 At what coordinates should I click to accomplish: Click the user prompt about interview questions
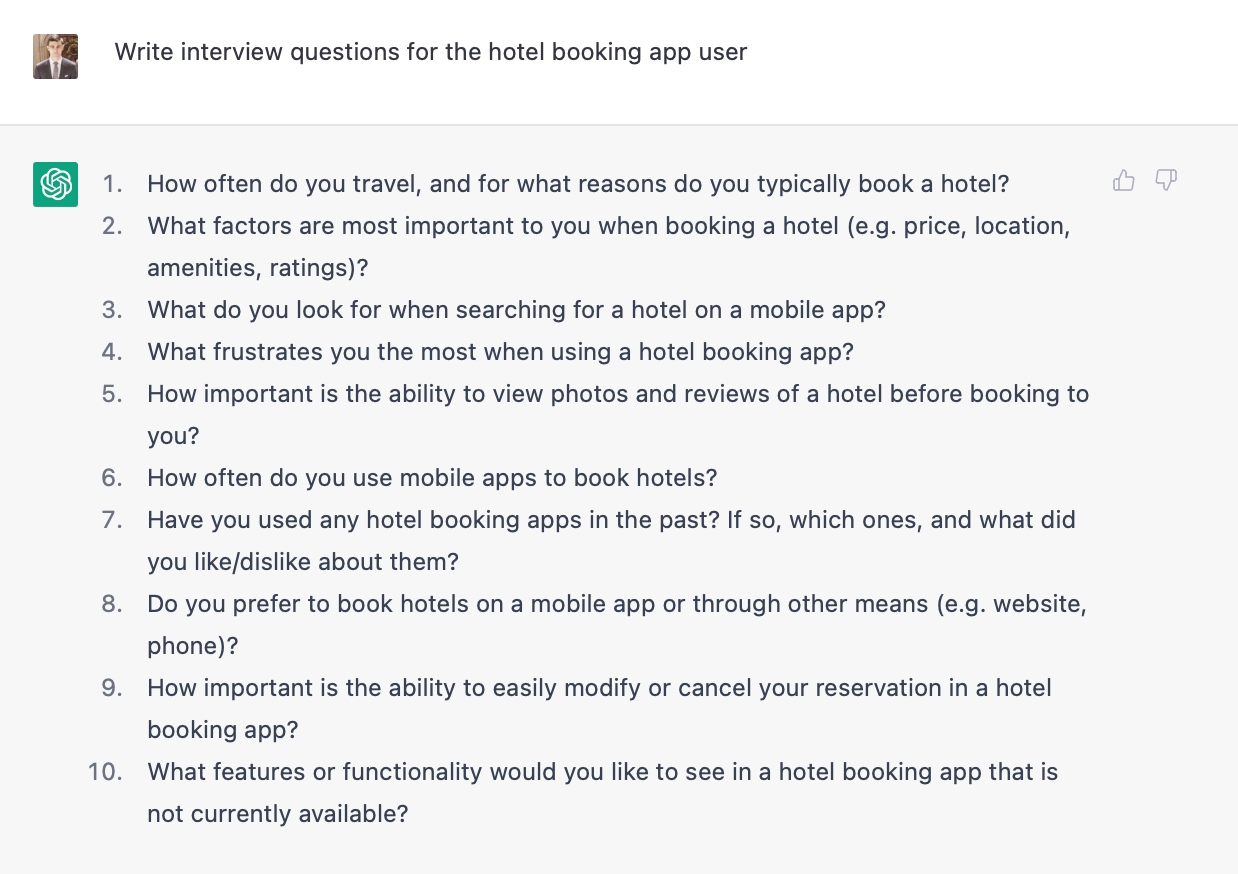430,52
